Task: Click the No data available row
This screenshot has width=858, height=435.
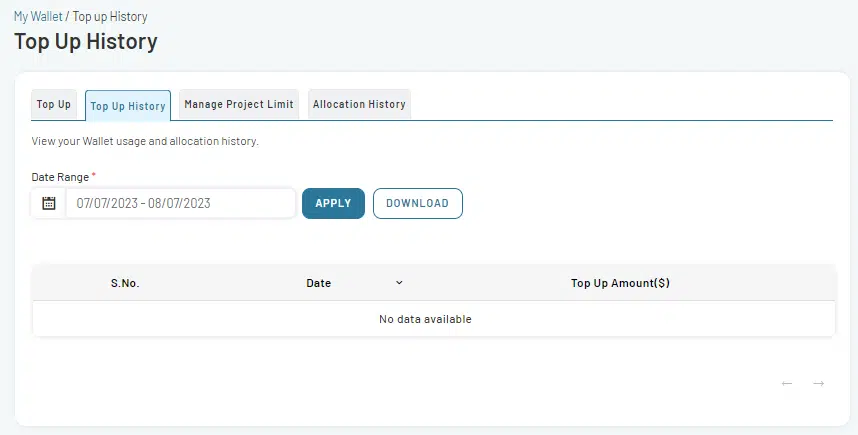Action: point(425,319)
